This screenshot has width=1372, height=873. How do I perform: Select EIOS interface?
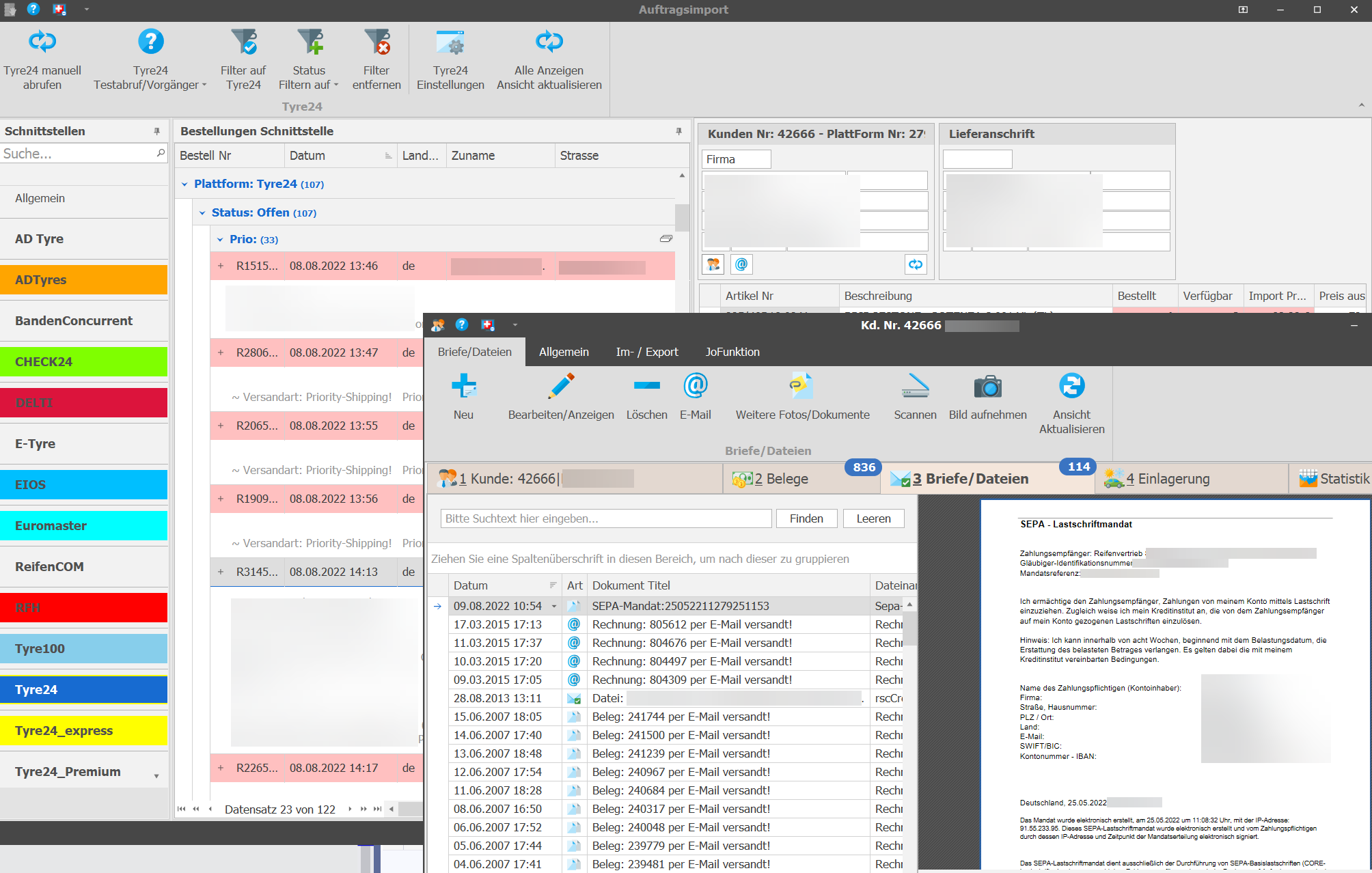84,485
